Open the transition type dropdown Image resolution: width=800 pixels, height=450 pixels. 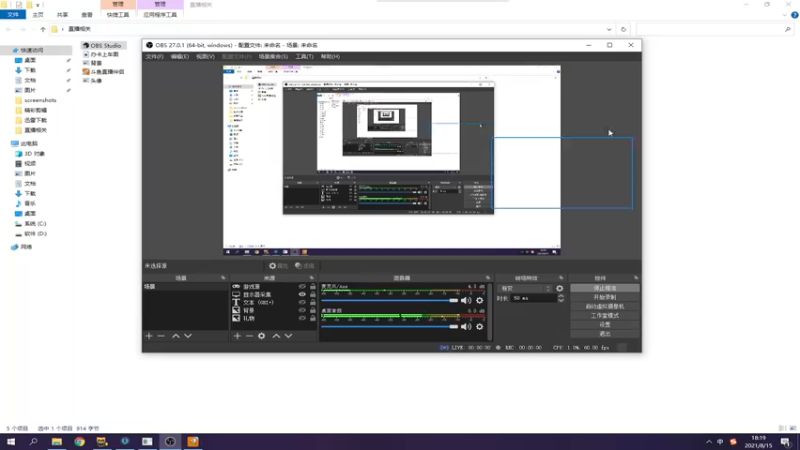pyautogui.click(x=525, y=288)
